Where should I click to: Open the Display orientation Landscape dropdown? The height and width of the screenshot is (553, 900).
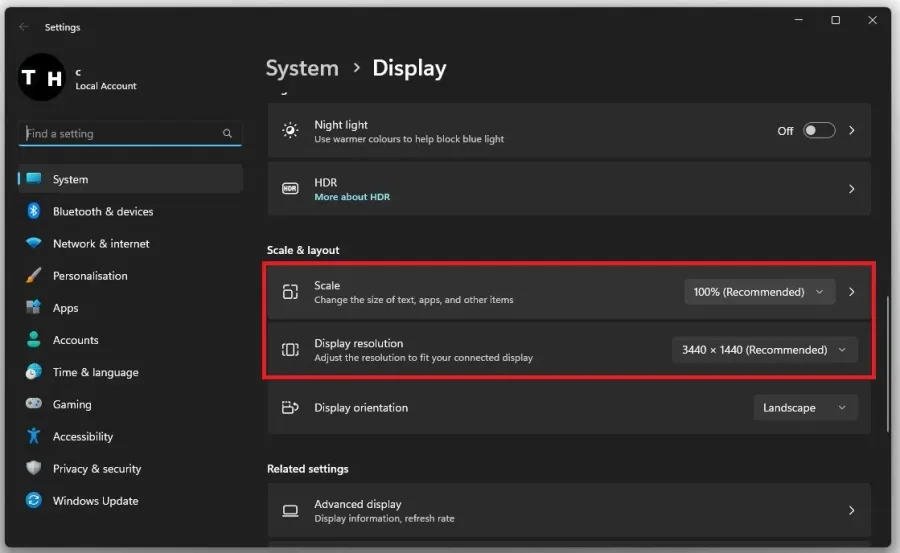(805, 408)
